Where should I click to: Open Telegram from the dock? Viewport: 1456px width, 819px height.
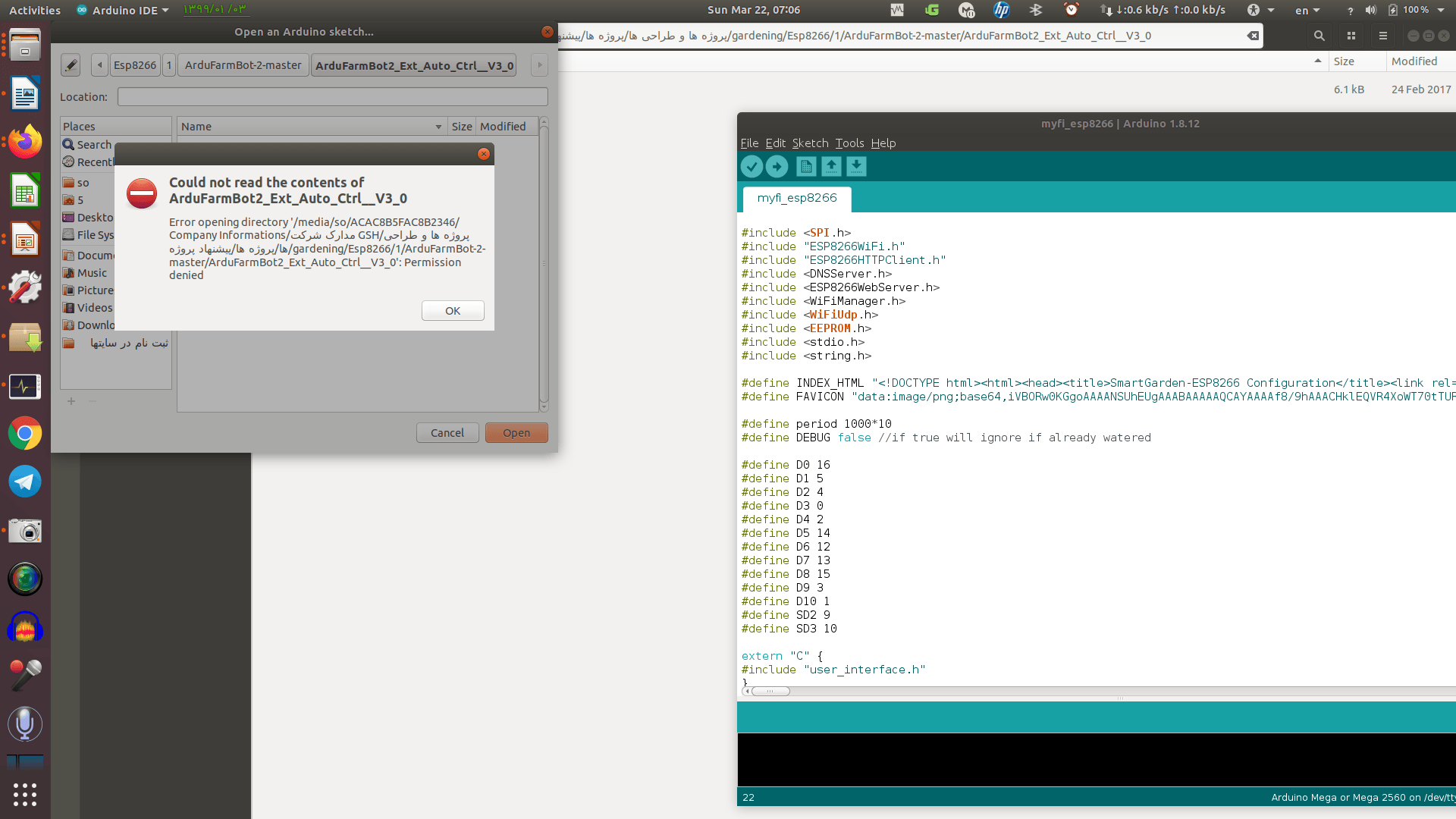[25, 482]
